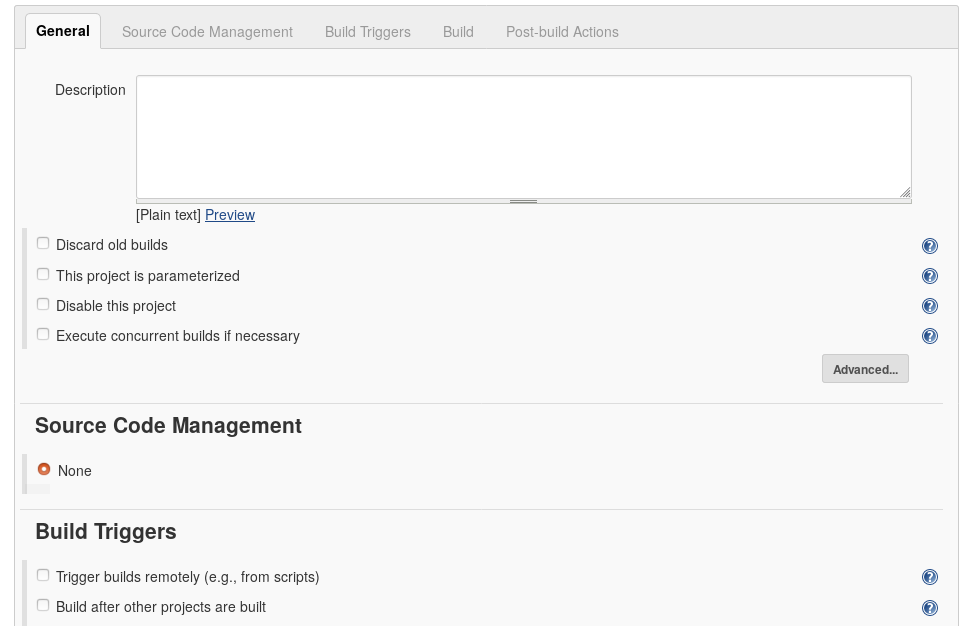This screenshot has width=967, height=626.
Task: Click into the Description text area
Action: coord(524,137)
